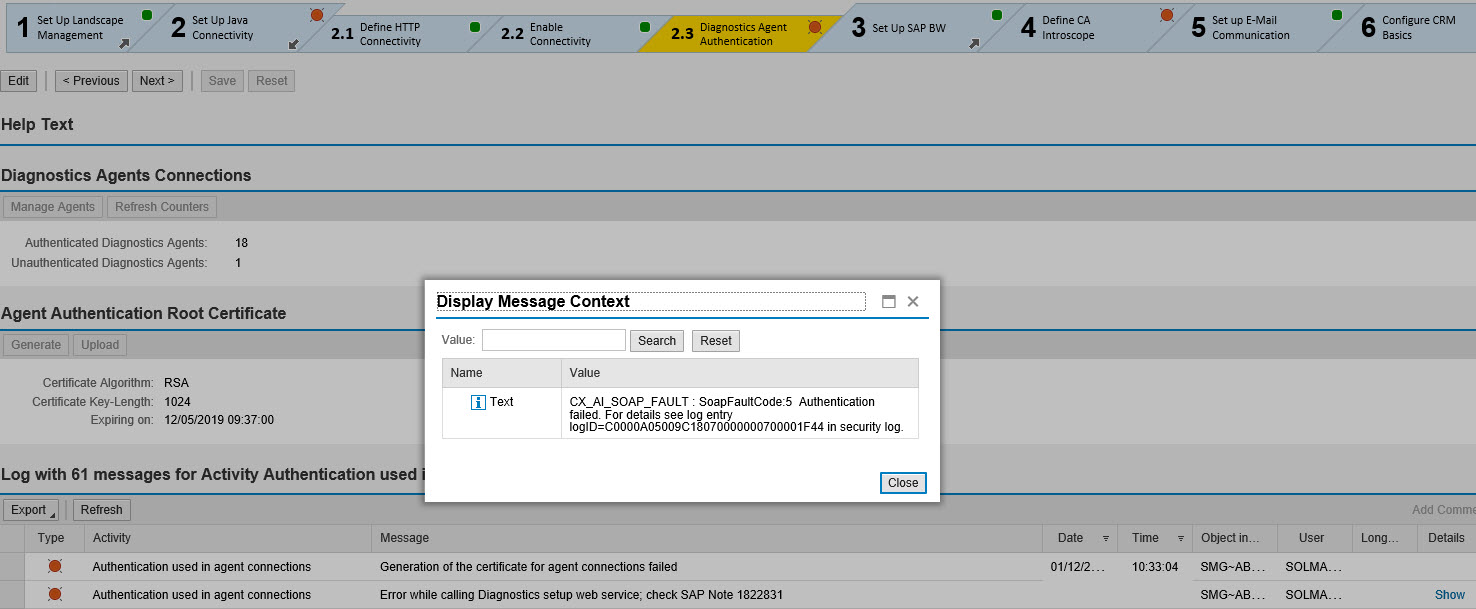This screenshot has width=1476, height=609.
Task: Click Reset button in message context dialog
Action: pos(716,341)
